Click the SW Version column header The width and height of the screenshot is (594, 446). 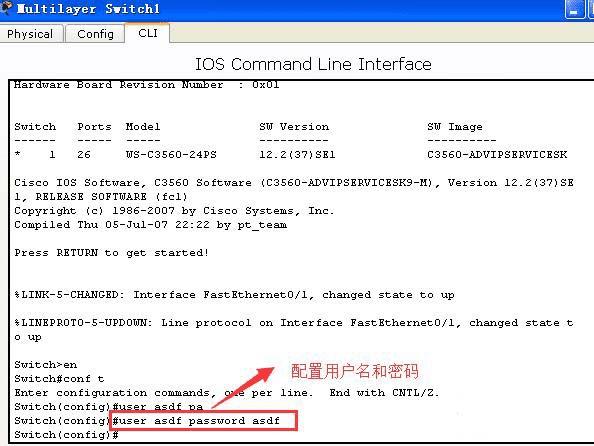coord(294,127)
